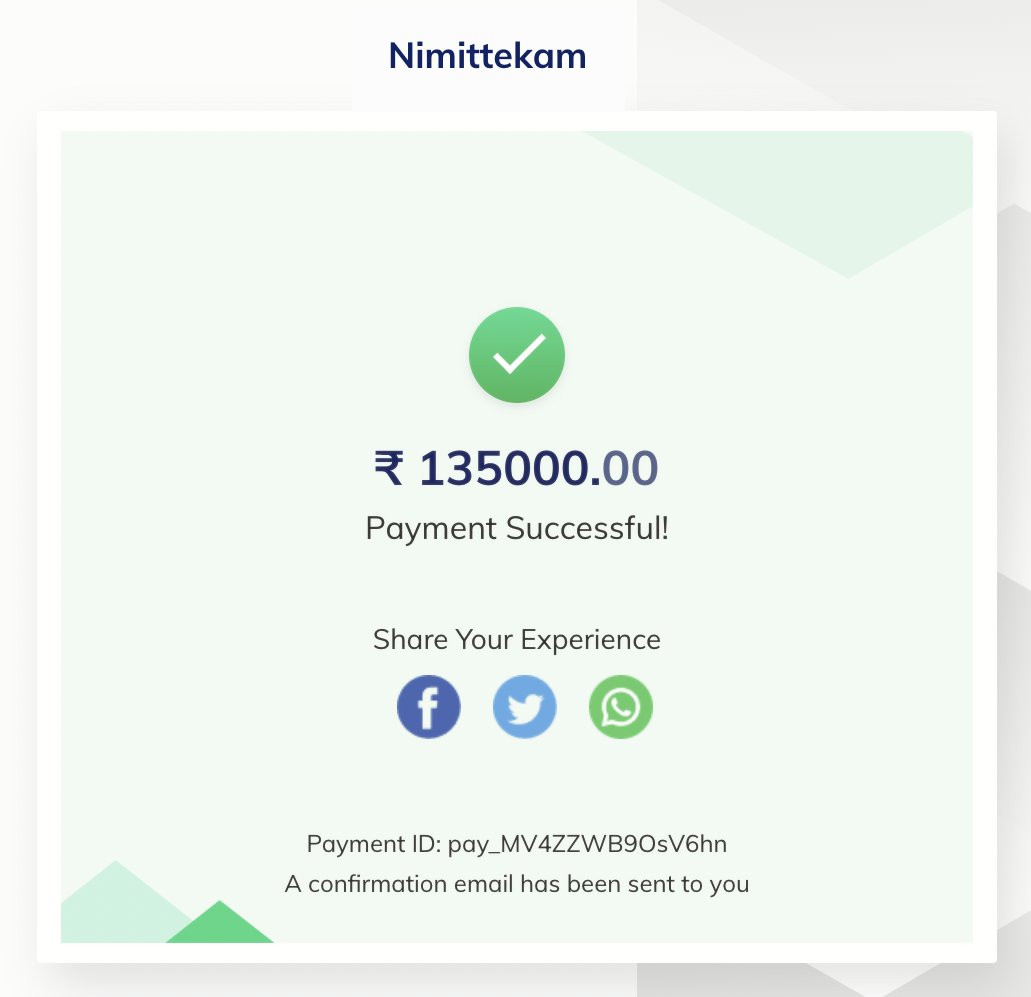Click the confirmation email sent notice
The width and height of the screenshot is (1031, 997).
point(517,884)
